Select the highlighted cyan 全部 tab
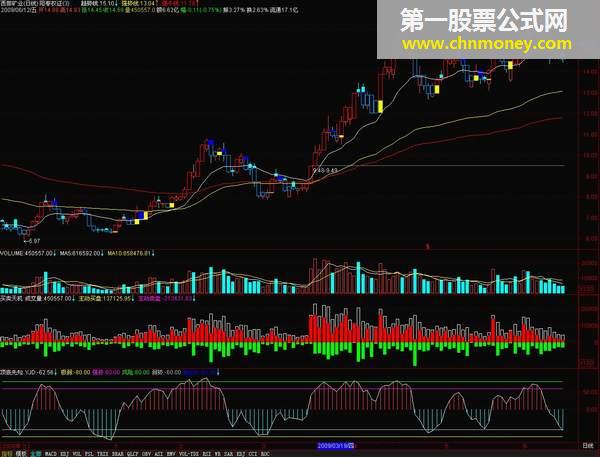Screen dimensions: 600x457 click(x=36, y=454)
